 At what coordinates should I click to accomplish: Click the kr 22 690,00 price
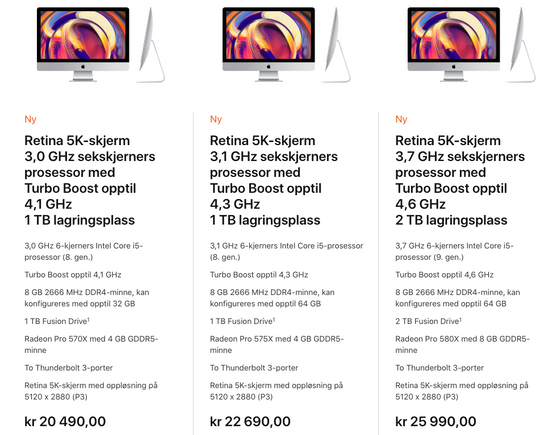tap(250, 421)
